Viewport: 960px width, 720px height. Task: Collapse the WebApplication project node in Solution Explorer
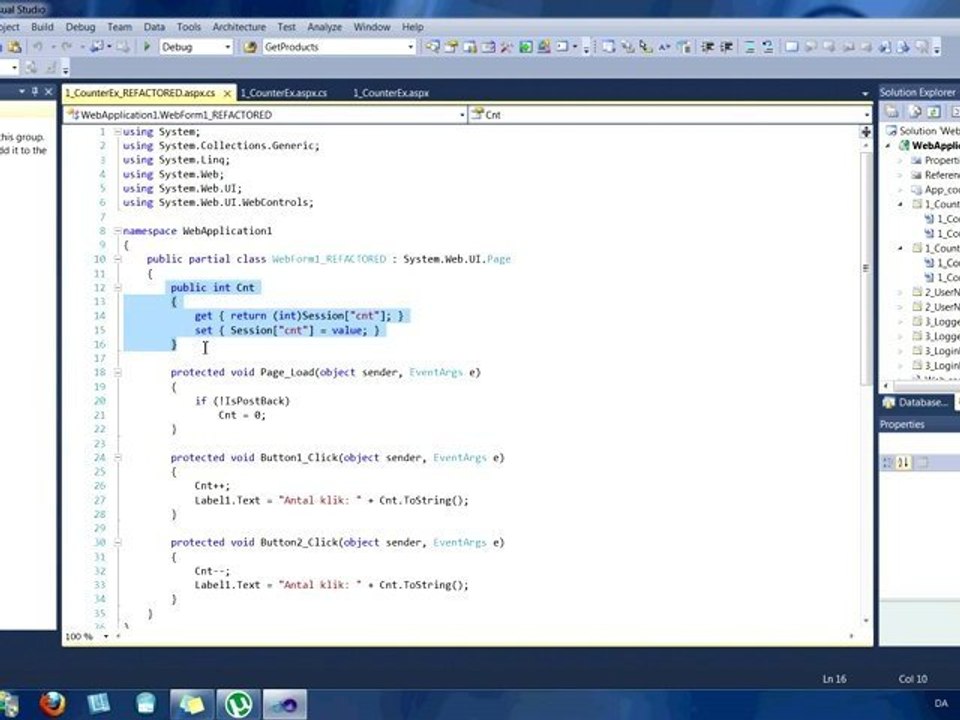click(888, 146)
